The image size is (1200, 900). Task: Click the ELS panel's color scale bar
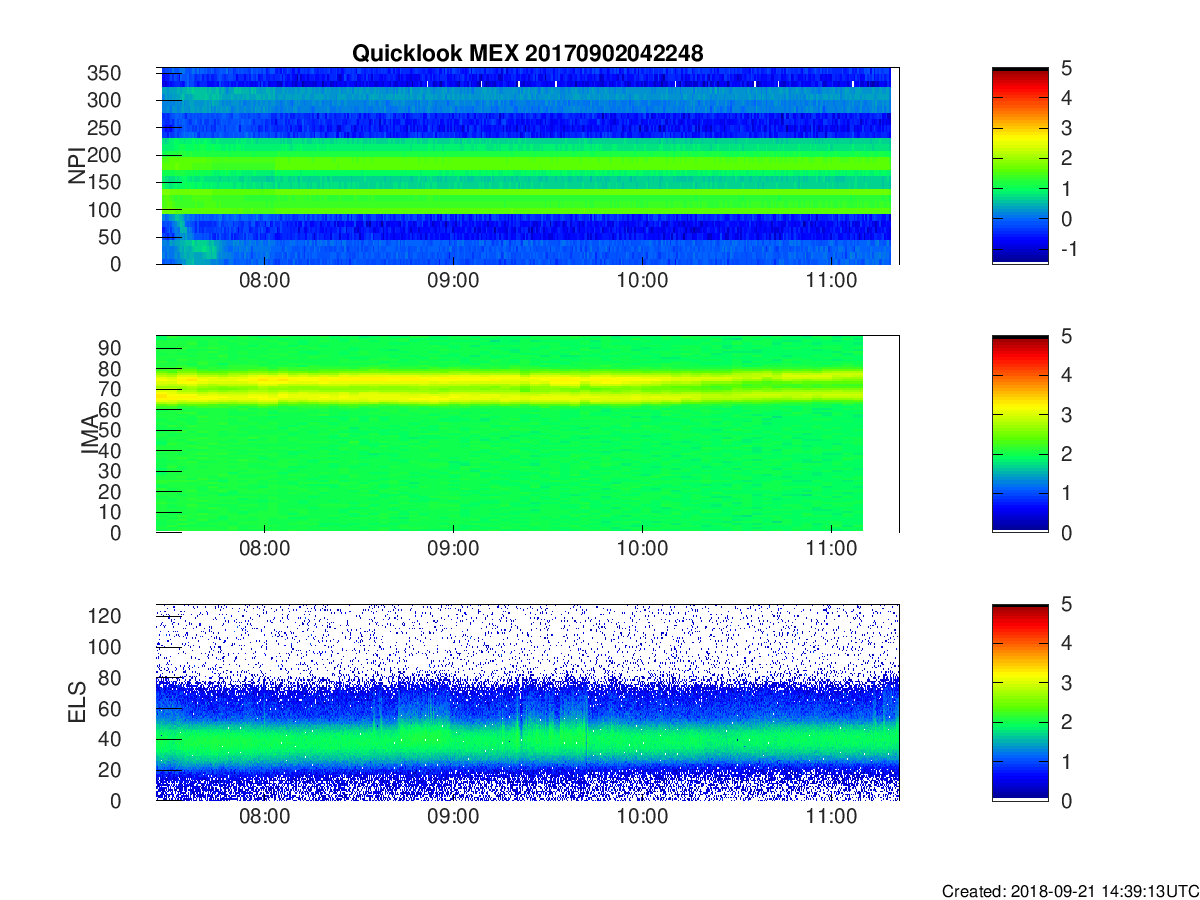(x=1020, y=702)
